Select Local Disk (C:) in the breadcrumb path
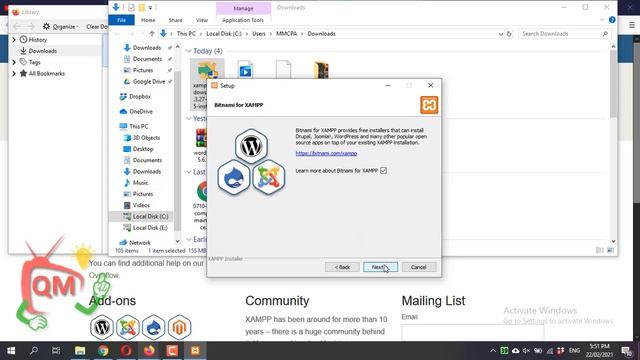Screen dimensions: 640x360 [224, 34]
